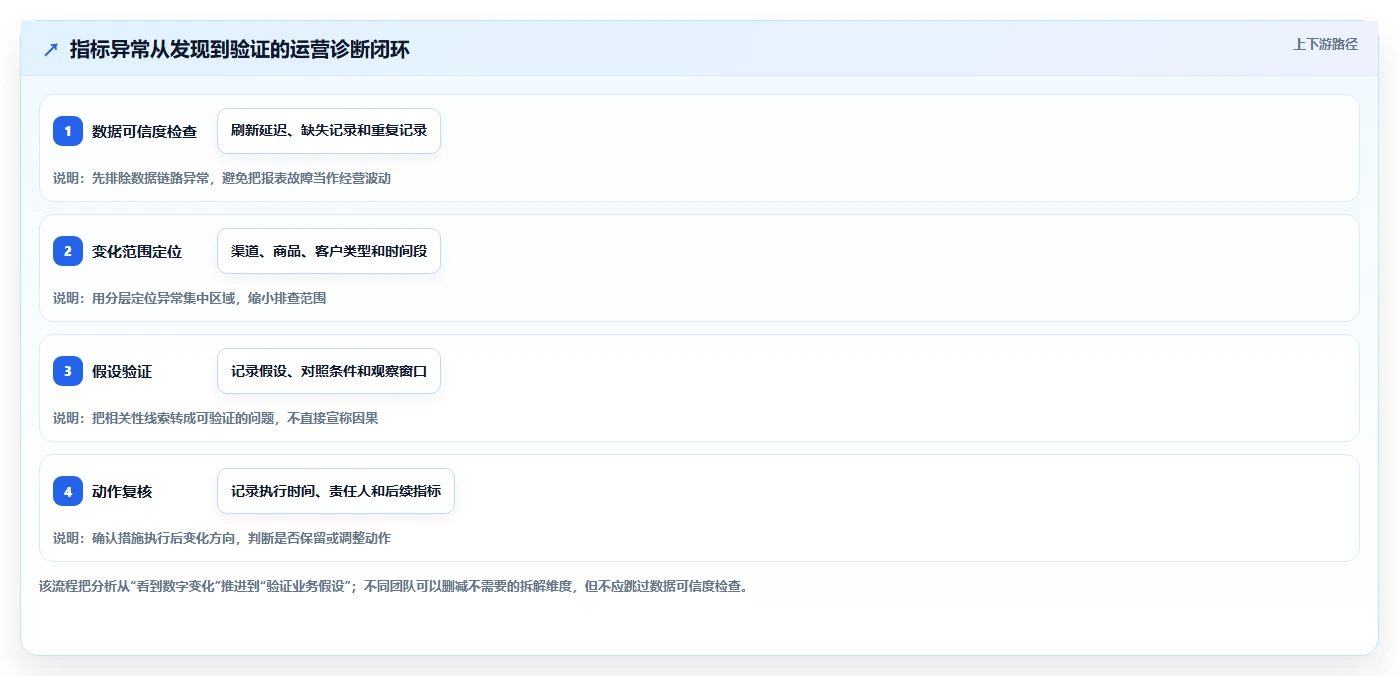Click the note 先排除数据链路异常

tap(151, 178)
